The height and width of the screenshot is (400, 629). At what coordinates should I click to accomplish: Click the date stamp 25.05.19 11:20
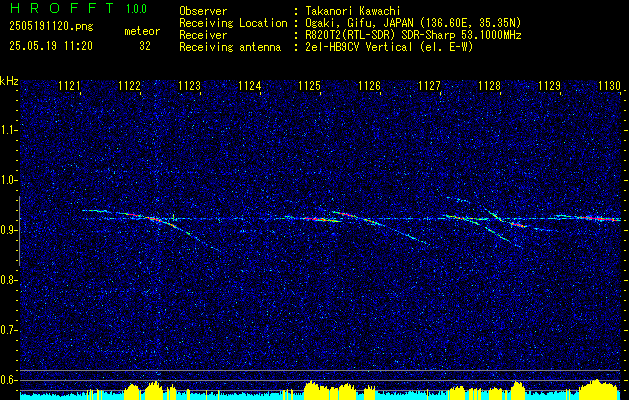[x=51, y=46]
